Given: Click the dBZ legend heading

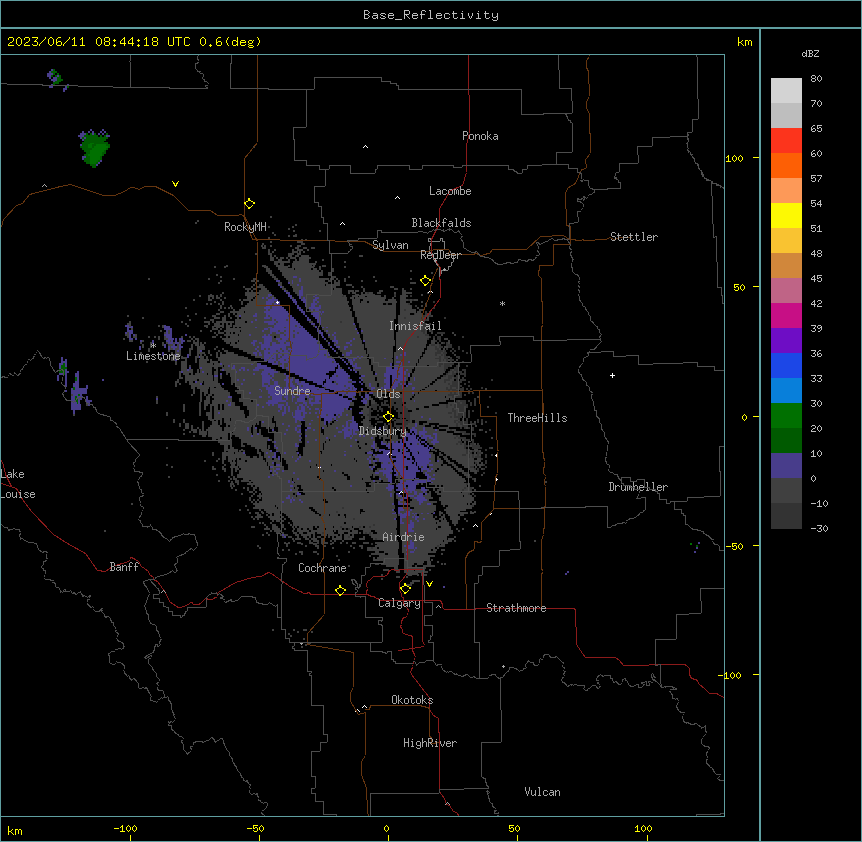Looking at the screenshot, I should coord(810,53).
